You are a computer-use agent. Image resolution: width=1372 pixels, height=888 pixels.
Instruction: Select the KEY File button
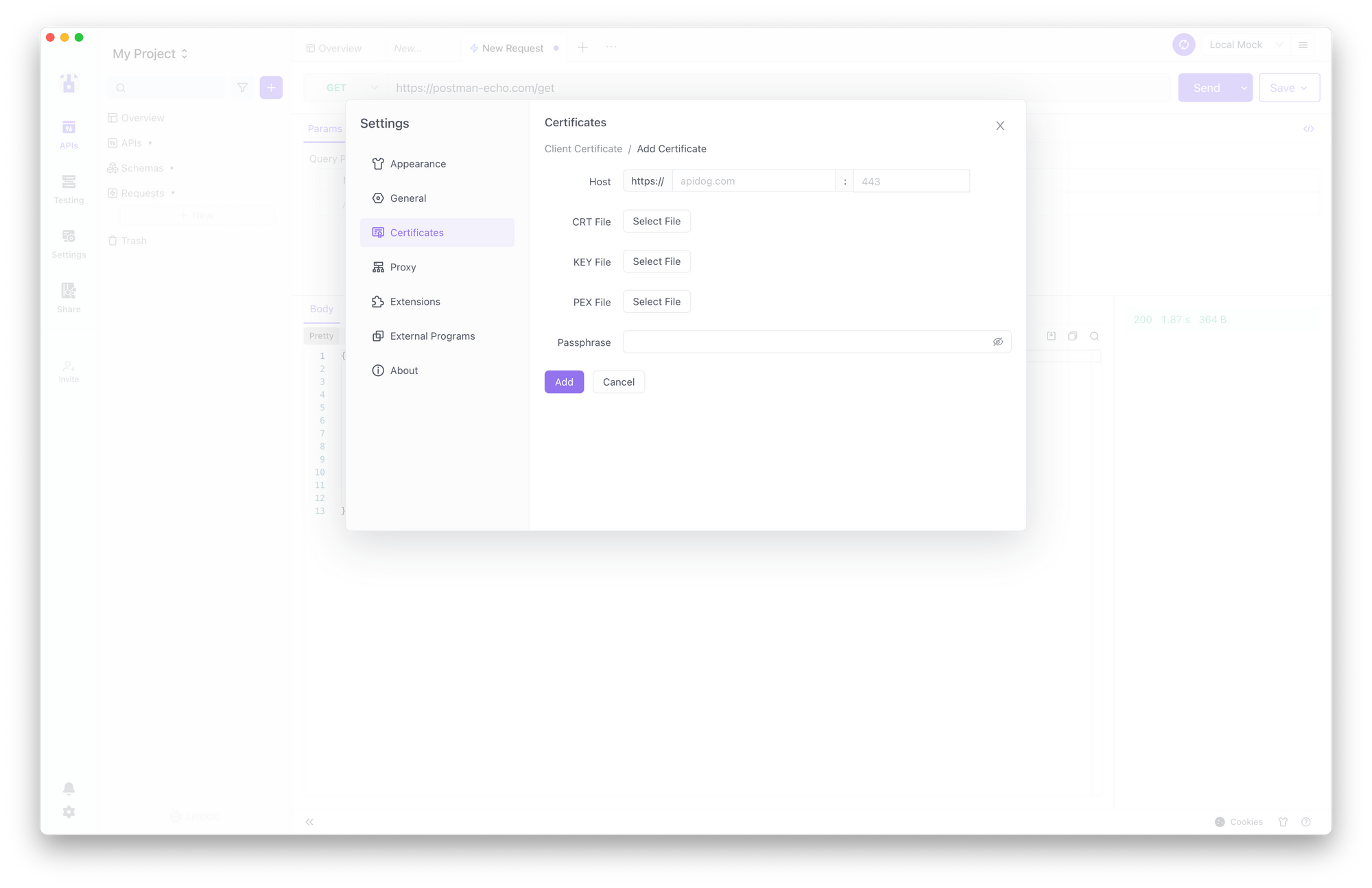pos(657,261)
